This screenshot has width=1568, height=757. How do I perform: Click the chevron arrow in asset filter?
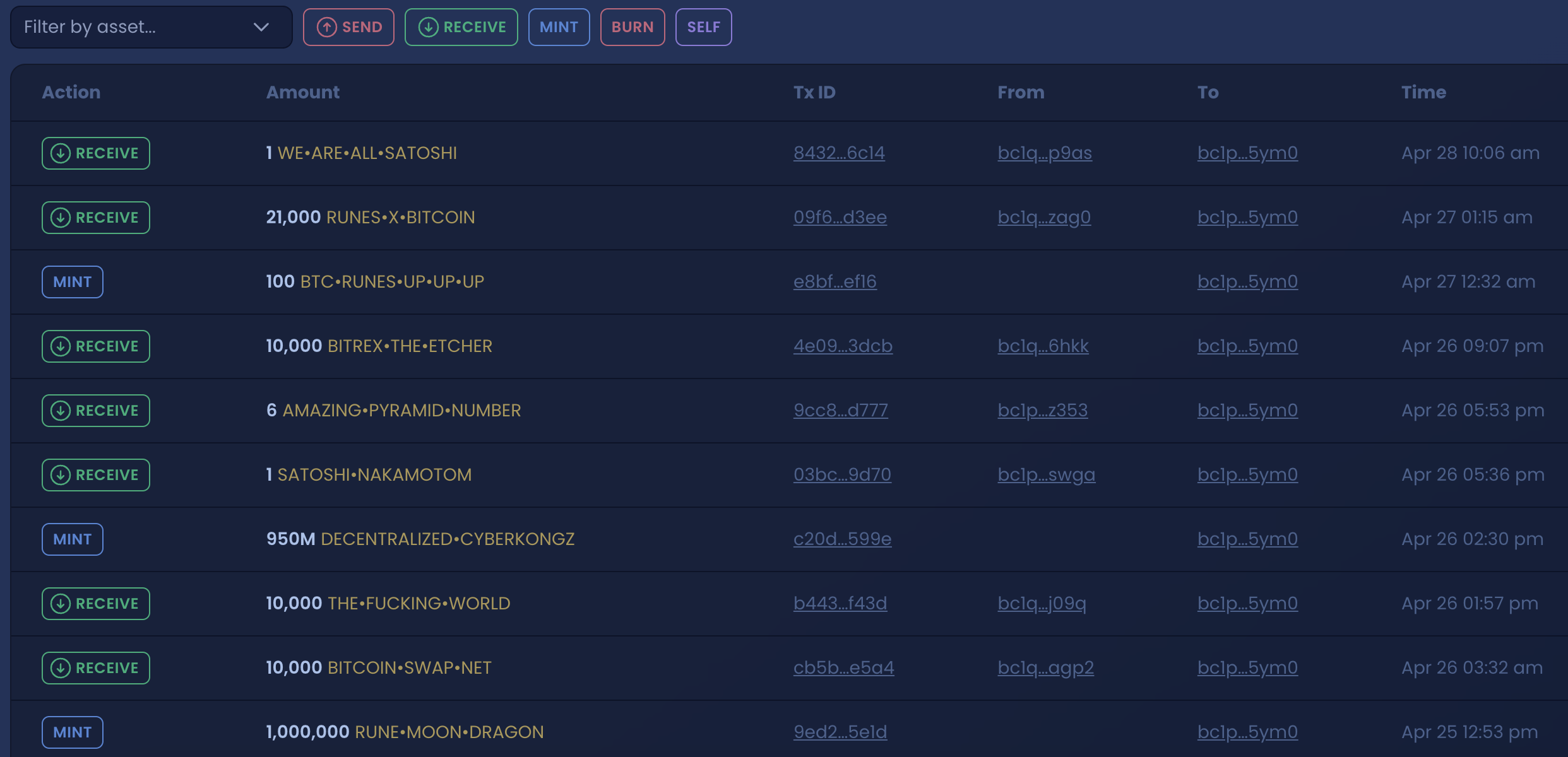[x=261, y=27]
